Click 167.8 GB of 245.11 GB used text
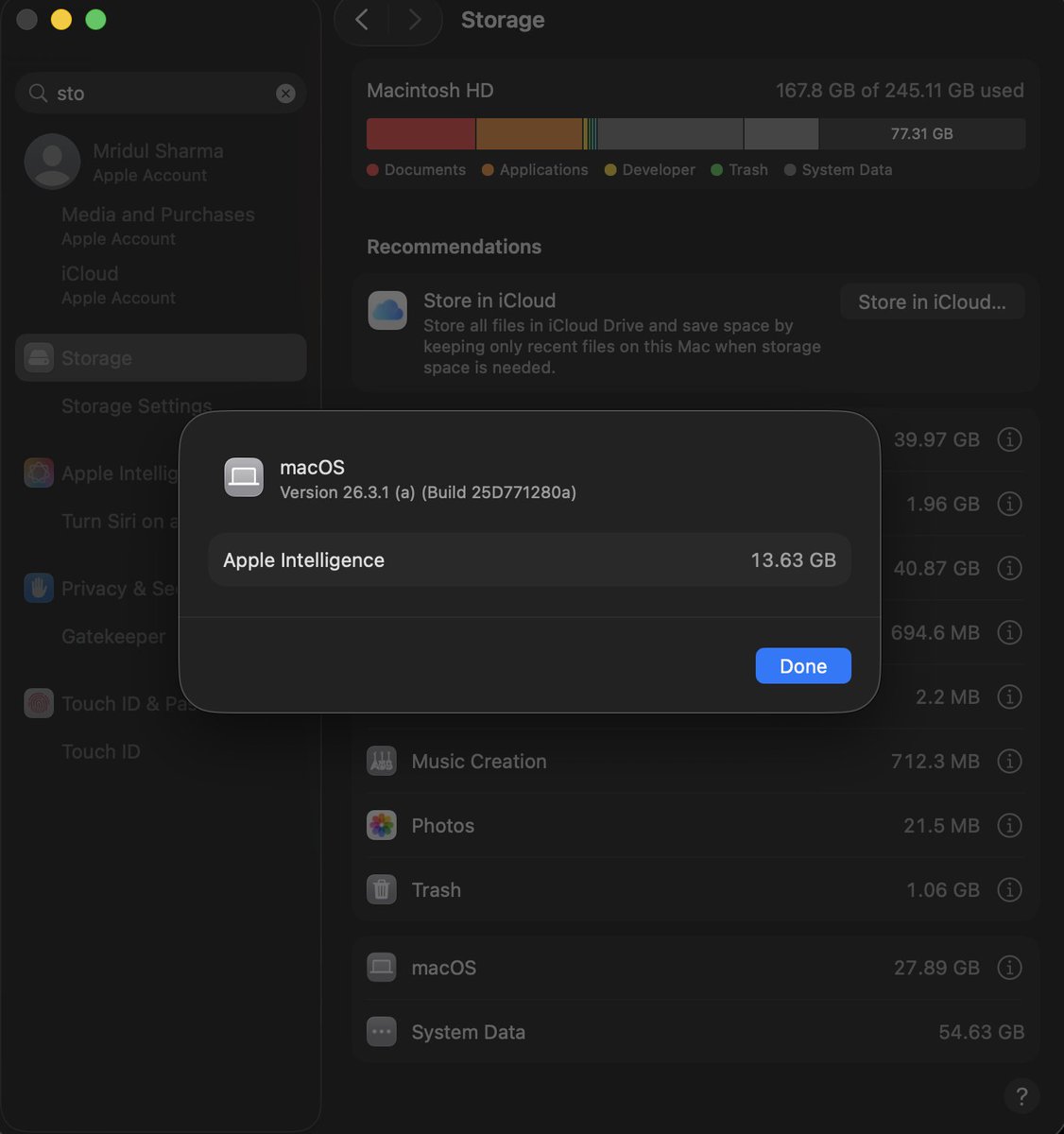1064x1134 pixels. 900,91
